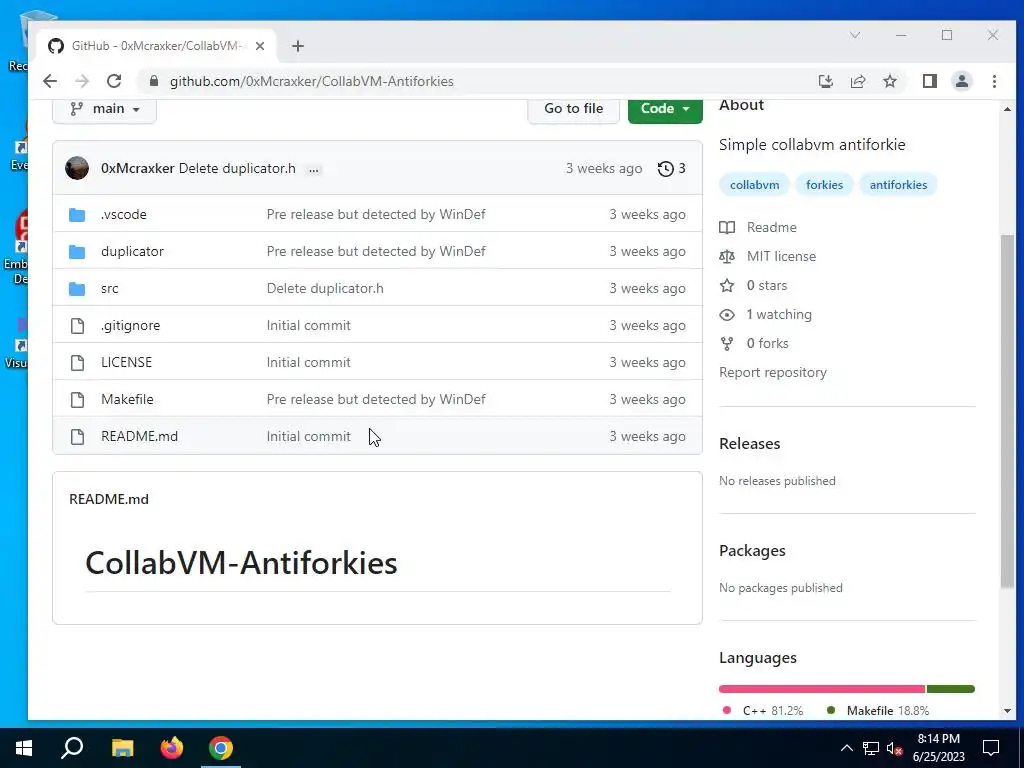Viewport: 1024px width, 768px height.
Task: Open the Chrome side panel
Action: tap(929, 81)
